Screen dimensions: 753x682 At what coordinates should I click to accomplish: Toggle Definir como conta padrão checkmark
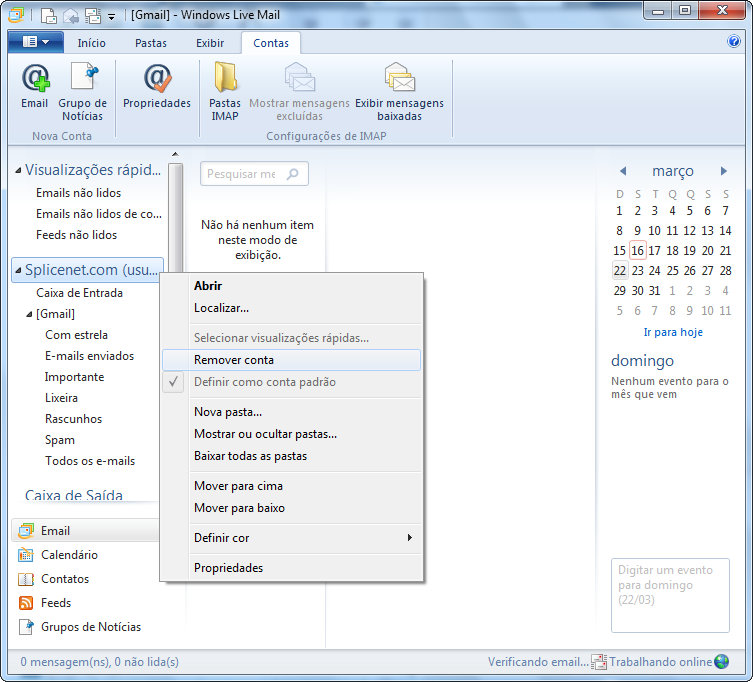(x=173, y=382)
